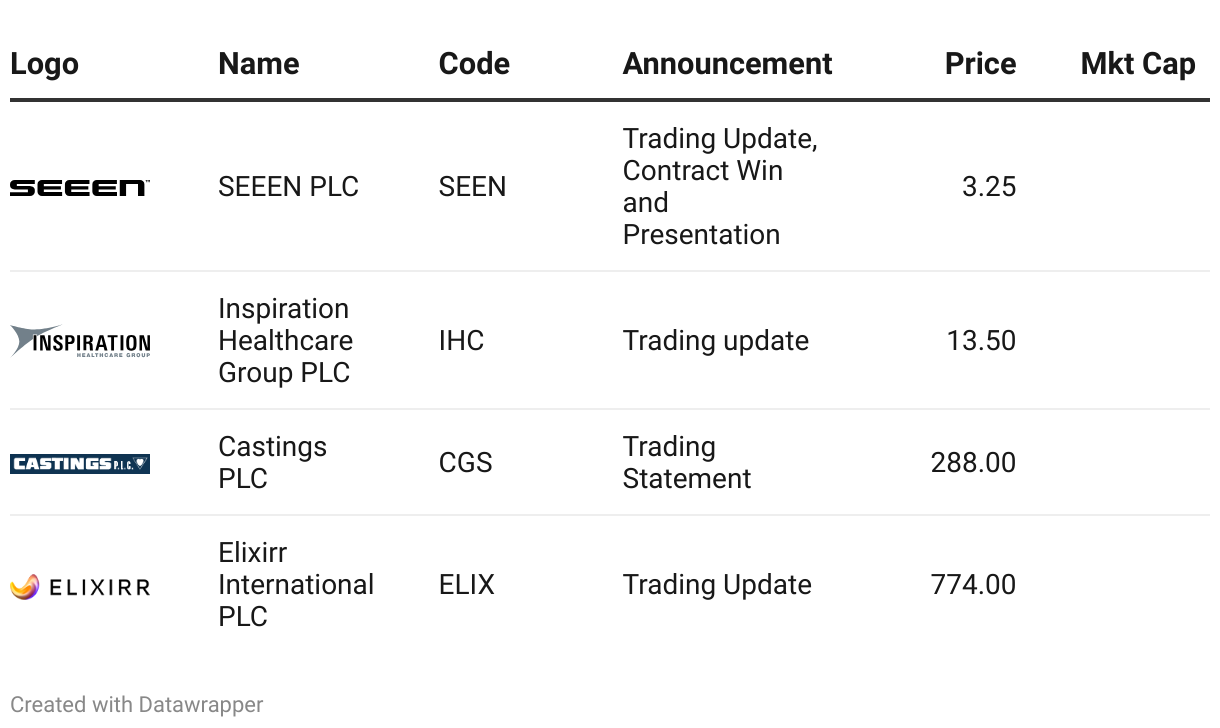Select the SEEEN PLC company name
This screenshot has height=728, width=1220.
click(x=288, y=187)
